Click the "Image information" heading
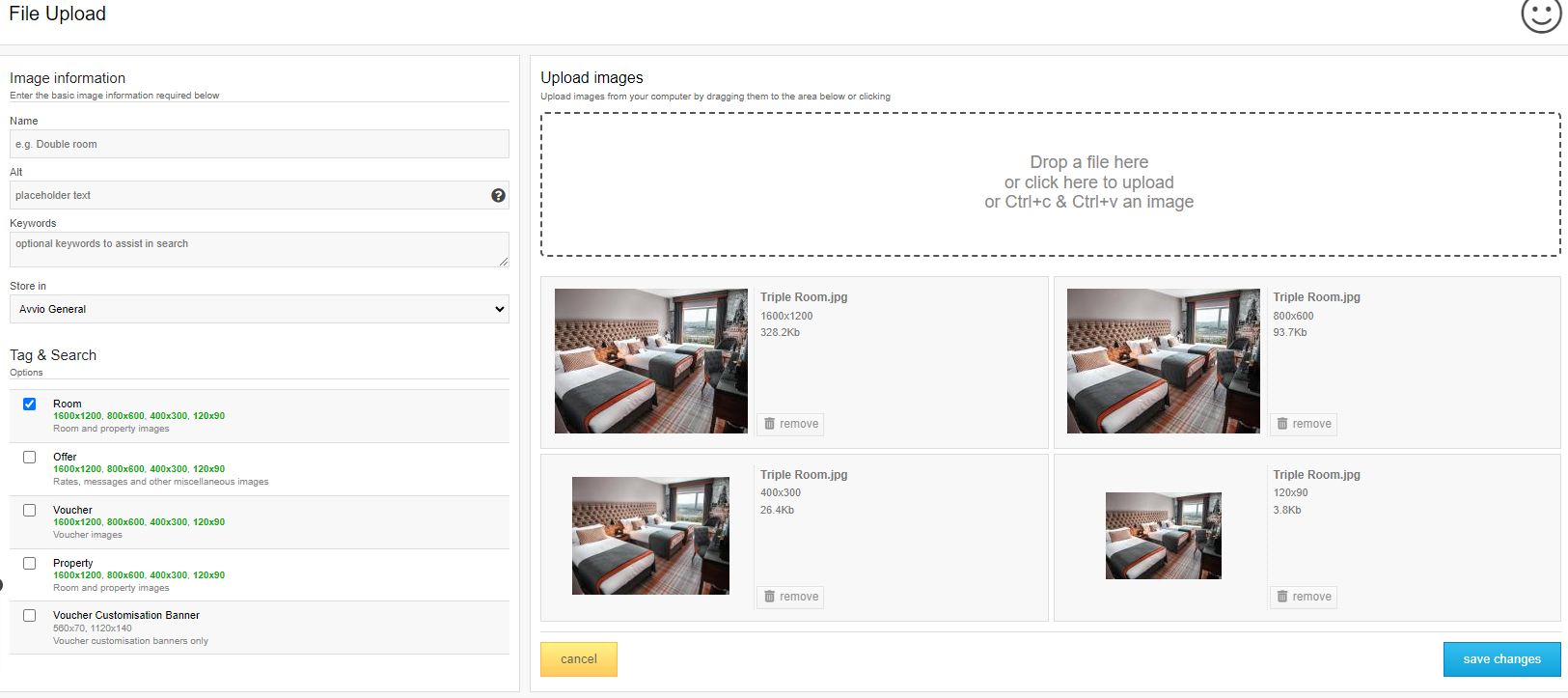Screen dimensions: 1568x698 [x=68, y=78]
